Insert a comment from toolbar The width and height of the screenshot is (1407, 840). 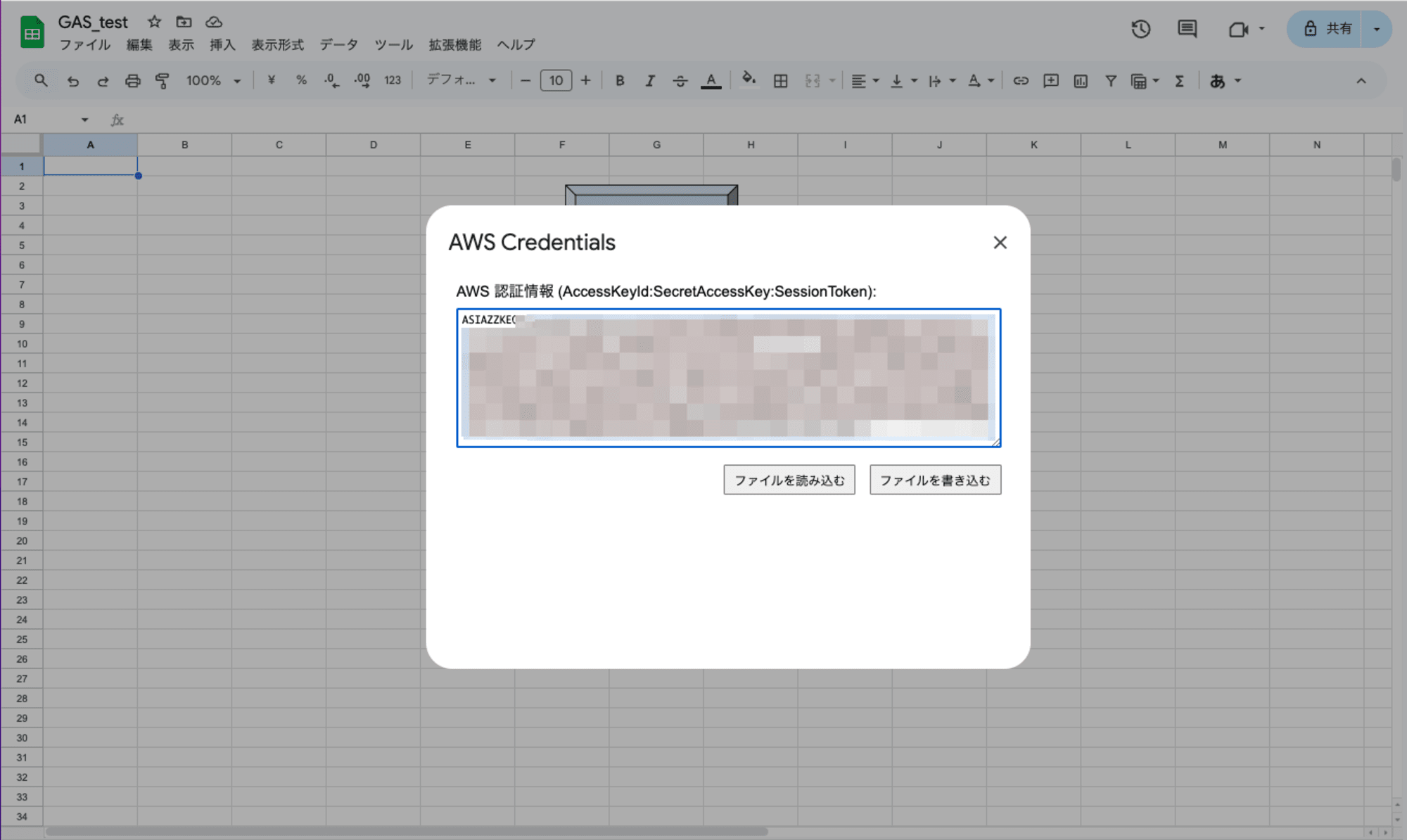point(1050,81)
